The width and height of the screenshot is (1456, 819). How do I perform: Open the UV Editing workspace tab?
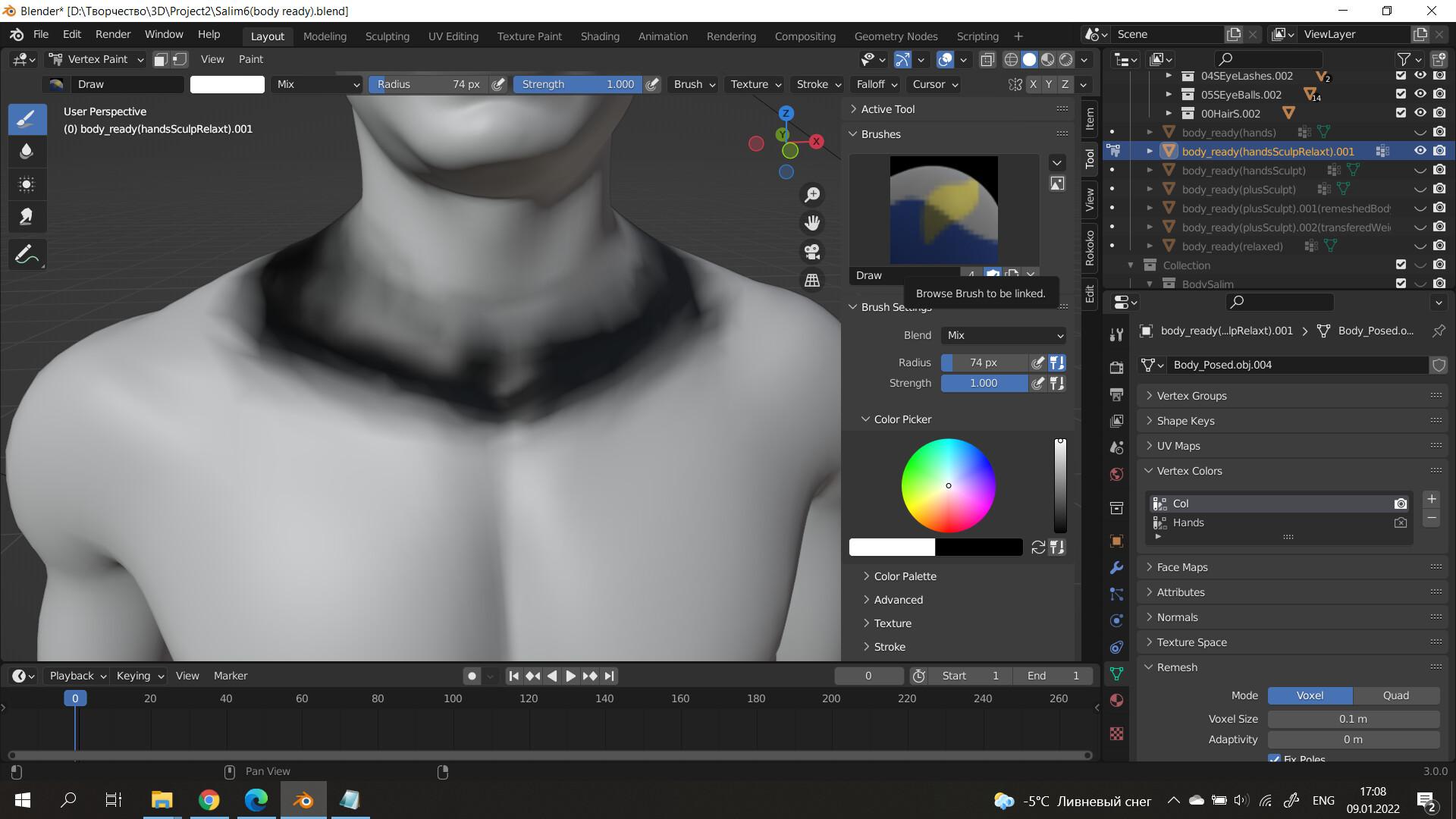[452, 36]
